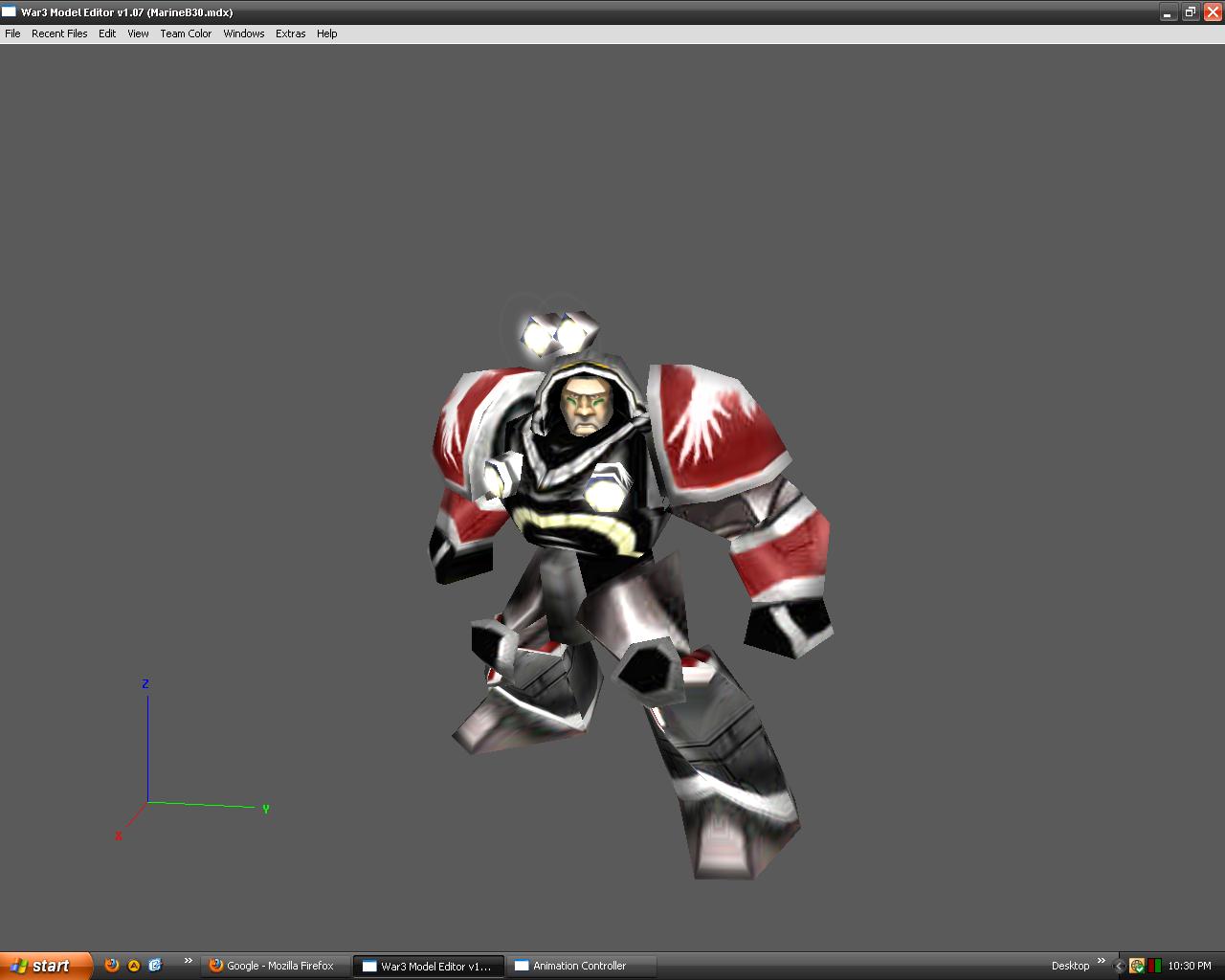Close the War3 Model Editor window

point(1213,12)
